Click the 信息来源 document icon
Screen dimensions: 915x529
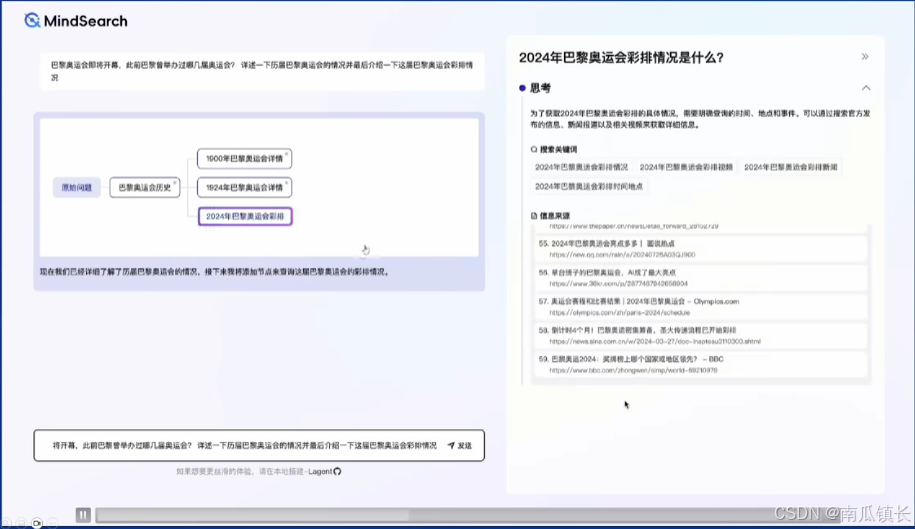click(x=533, y=216)
